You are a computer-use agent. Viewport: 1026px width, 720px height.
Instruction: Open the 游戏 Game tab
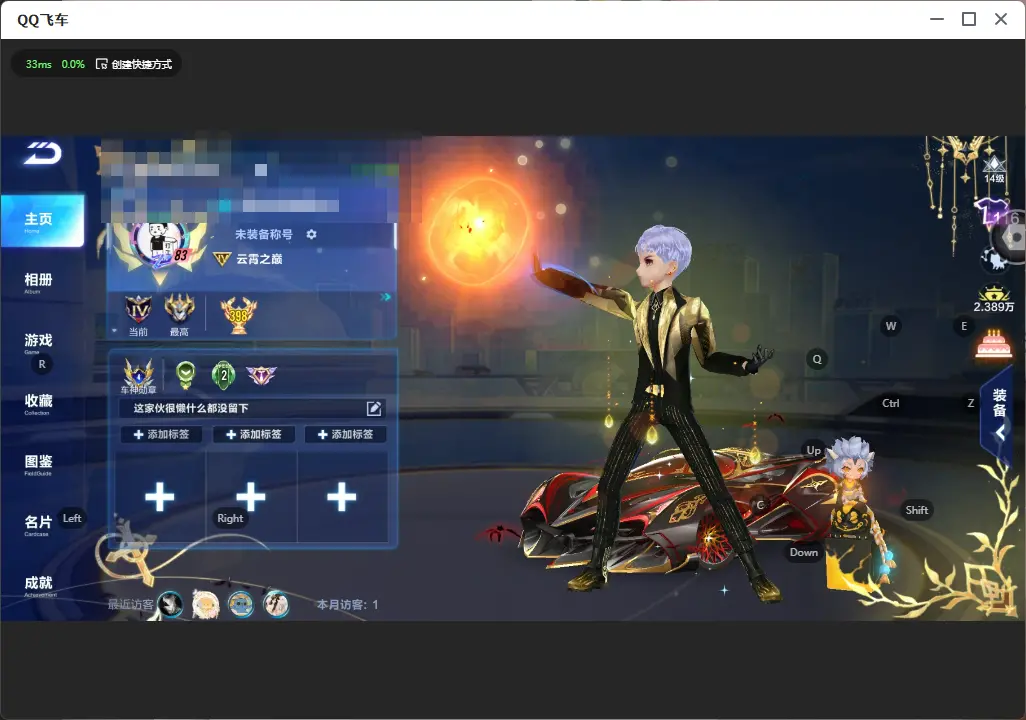[x=38, y=342]
